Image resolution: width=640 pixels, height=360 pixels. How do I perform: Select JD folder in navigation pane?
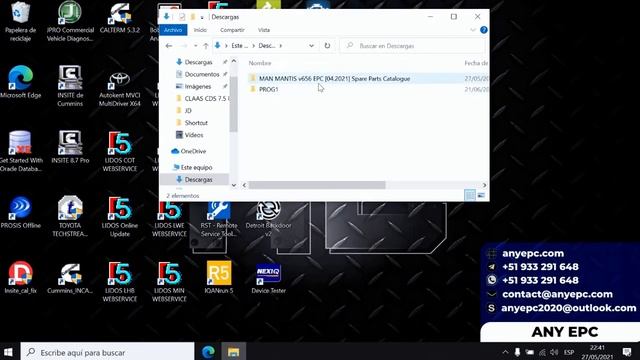click(188, 111)
